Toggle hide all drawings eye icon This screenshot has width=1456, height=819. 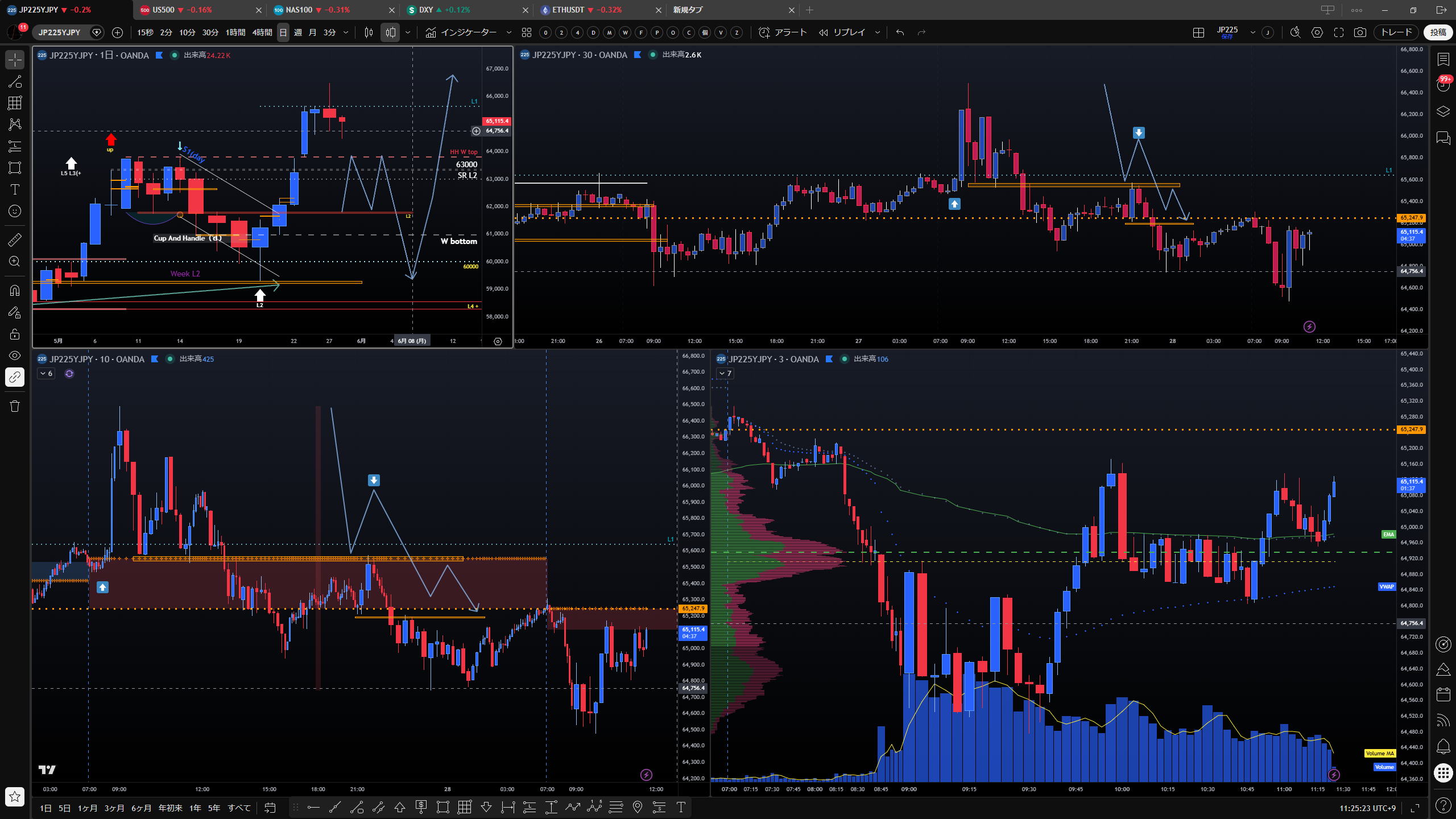click(15, 355)
